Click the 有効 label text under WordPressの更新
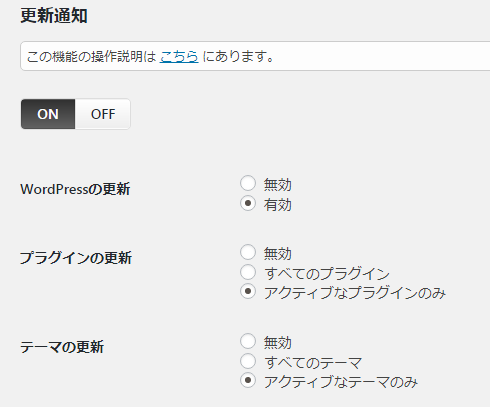490x407 pixels. pos(278,204)
